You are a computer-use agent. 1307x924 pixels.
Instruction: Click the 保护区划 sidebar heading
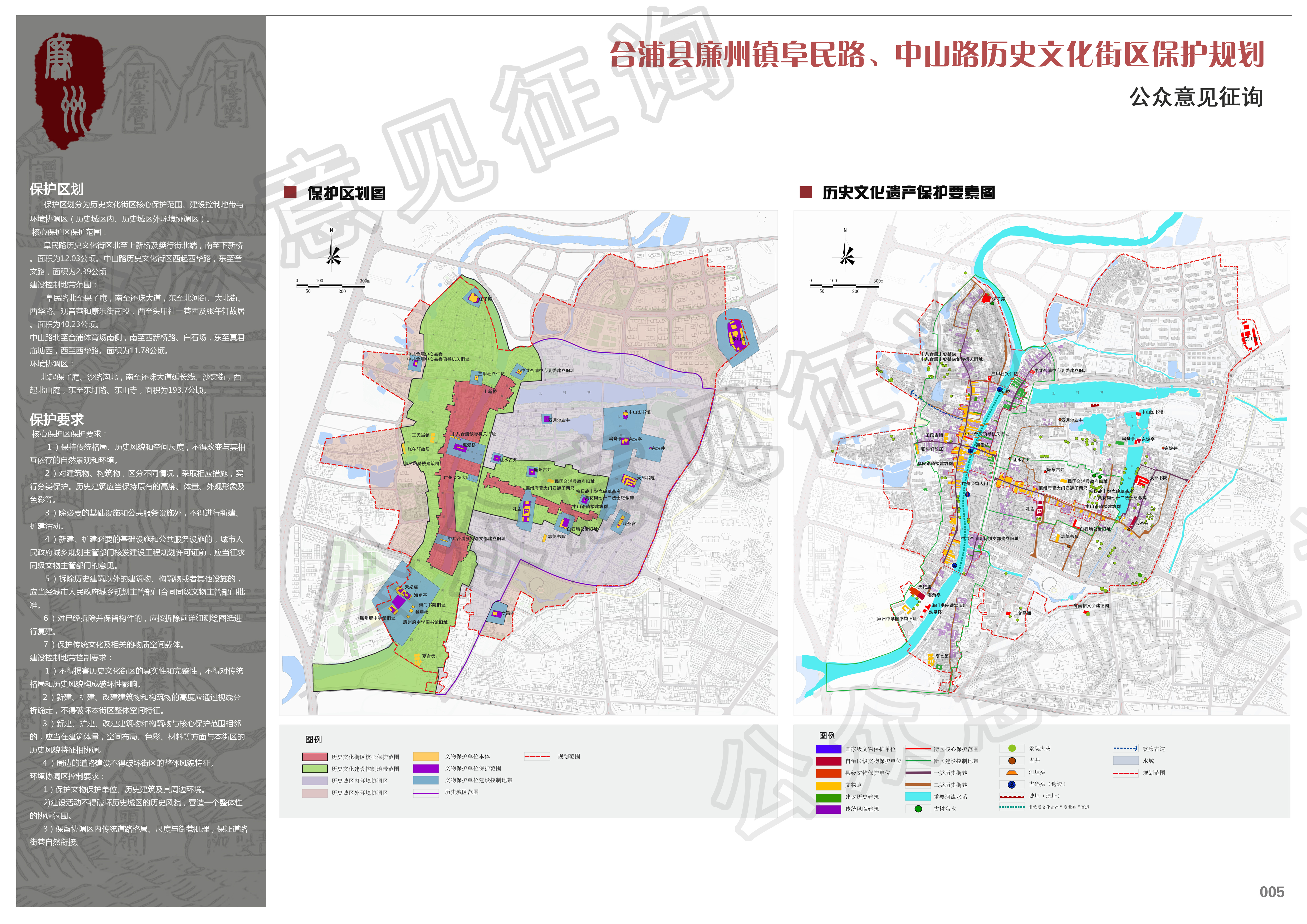coord(56,188)
